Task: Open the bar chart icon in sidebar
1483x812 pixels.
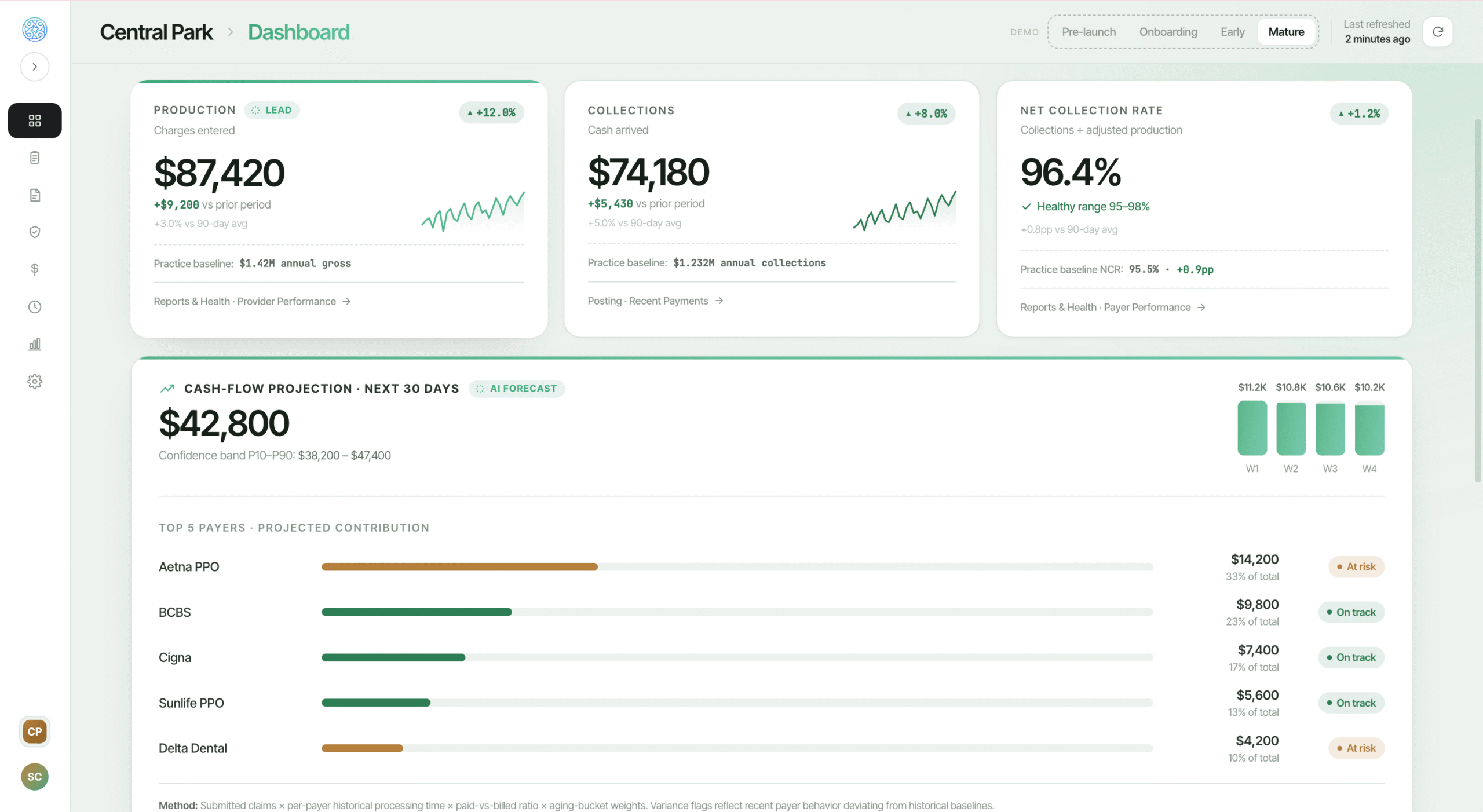Action: pyautogui.click(x=35, y=344)
